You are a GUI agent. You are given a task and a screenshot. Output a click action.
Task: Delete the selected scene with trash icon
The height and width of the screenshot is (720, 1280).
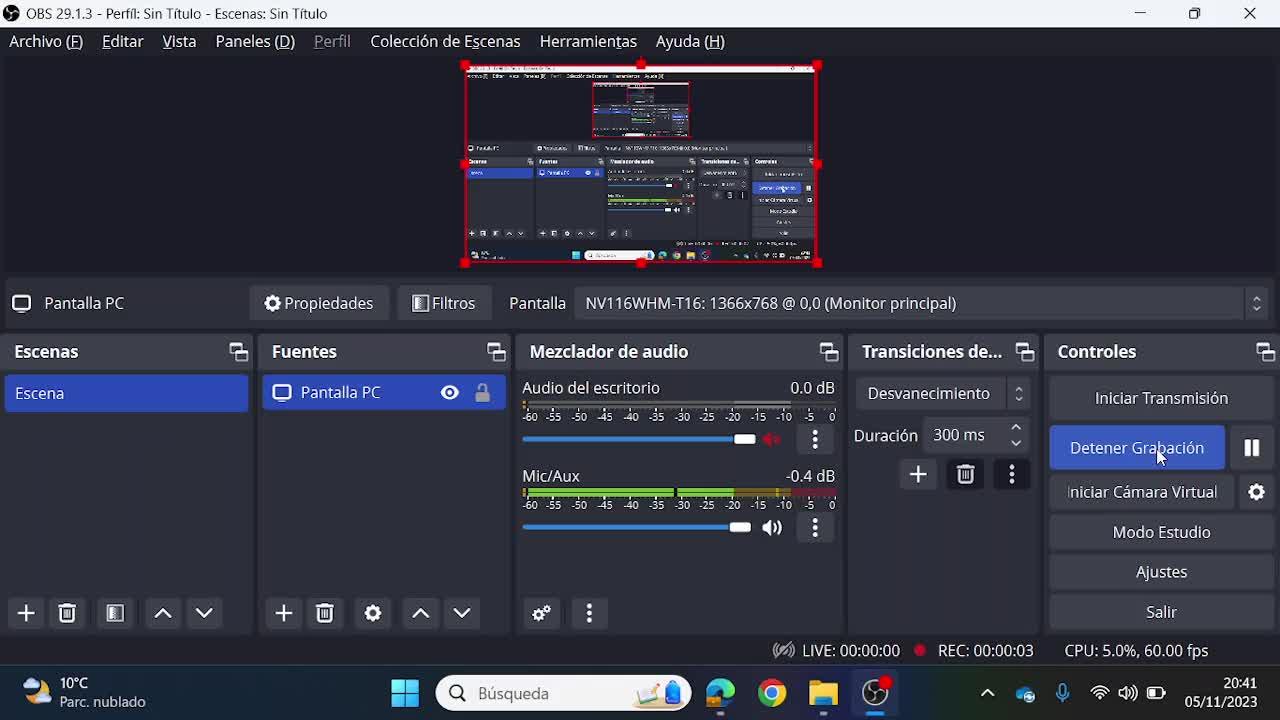[67, 613]
